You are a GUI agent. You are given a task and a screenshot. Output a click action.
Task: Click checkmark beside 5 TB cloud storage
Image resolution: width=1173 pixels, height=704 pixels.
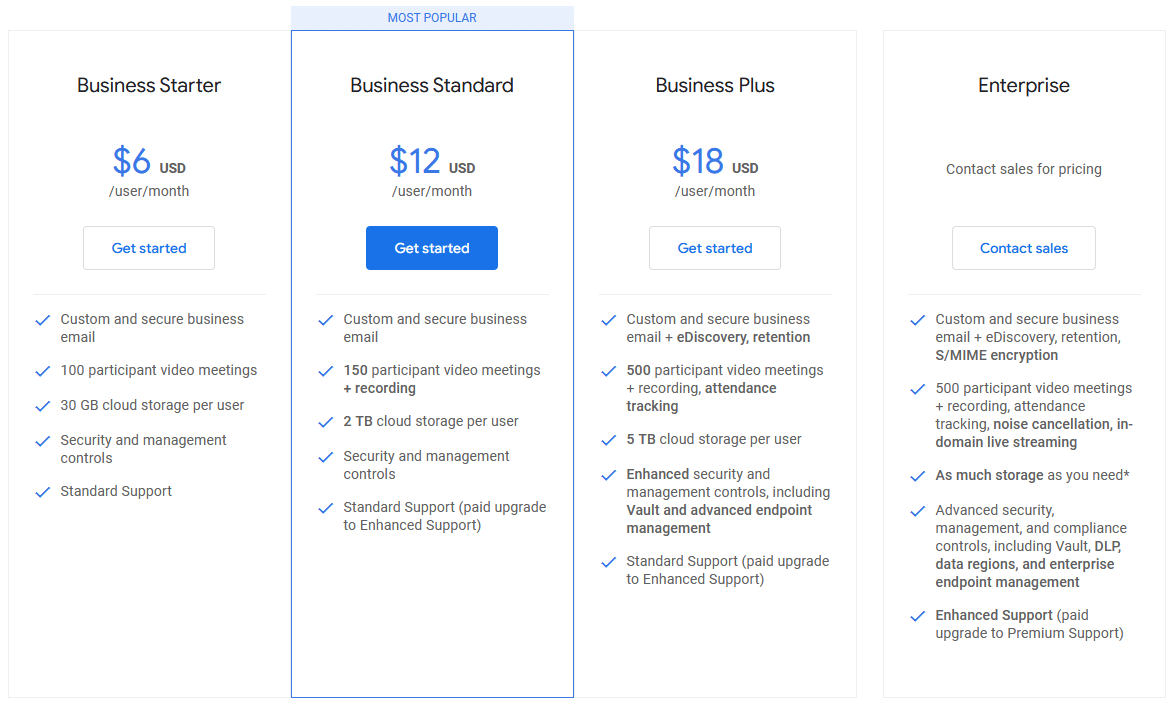click(608, 440)
